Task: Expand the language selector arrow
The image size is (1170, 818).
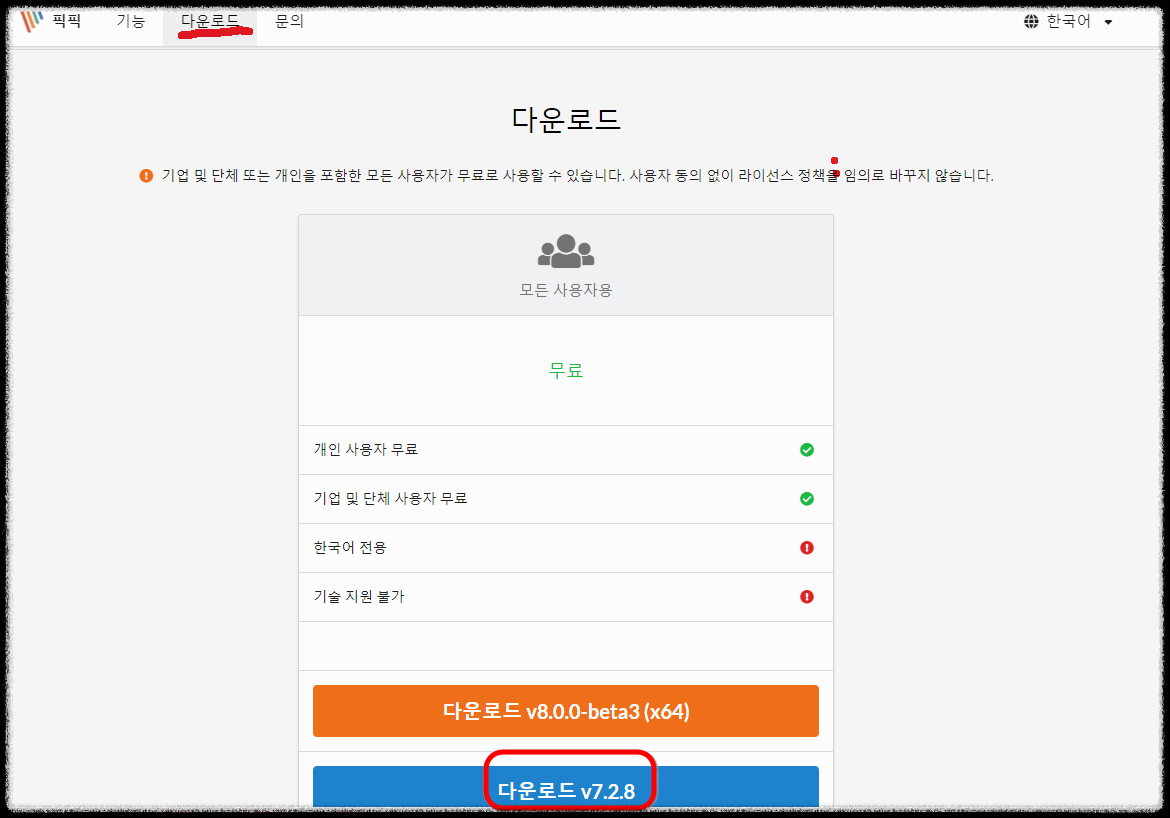Action: (1108, 20)
